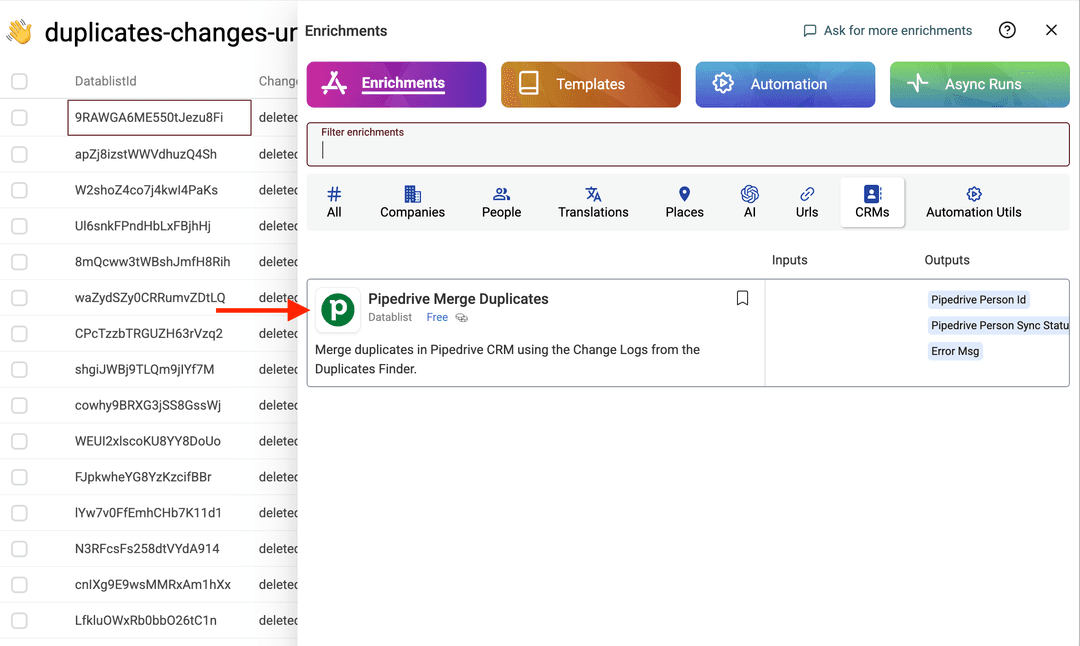This screenshot has width=1080, height=646.
Task: Click the Ask for more enrichments link
Action: tap(887, 30)
